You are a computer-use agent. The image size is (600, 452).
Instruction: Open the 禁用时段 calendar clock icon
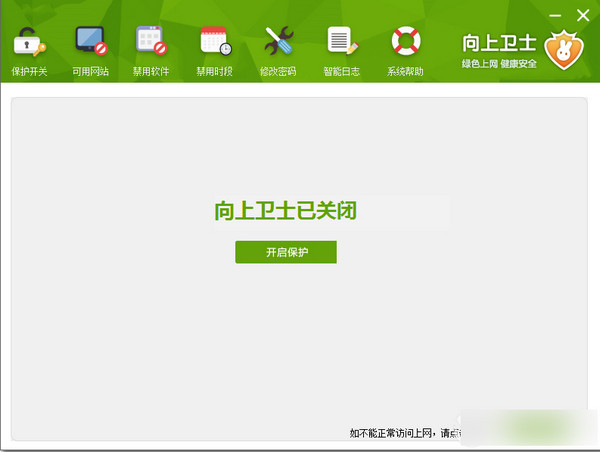click(216, 41)
